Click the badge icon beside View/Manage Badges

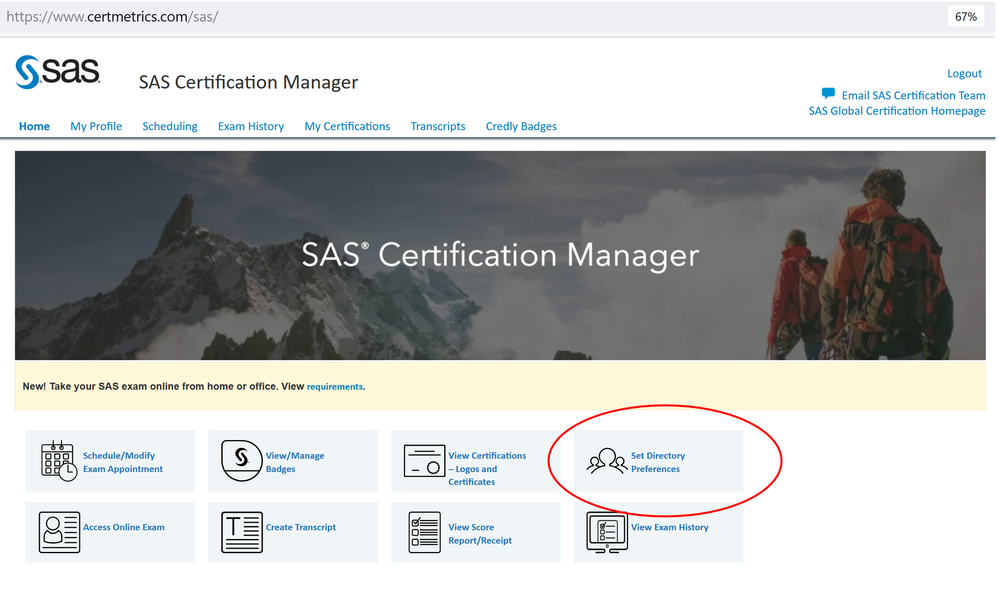point(241,460)
